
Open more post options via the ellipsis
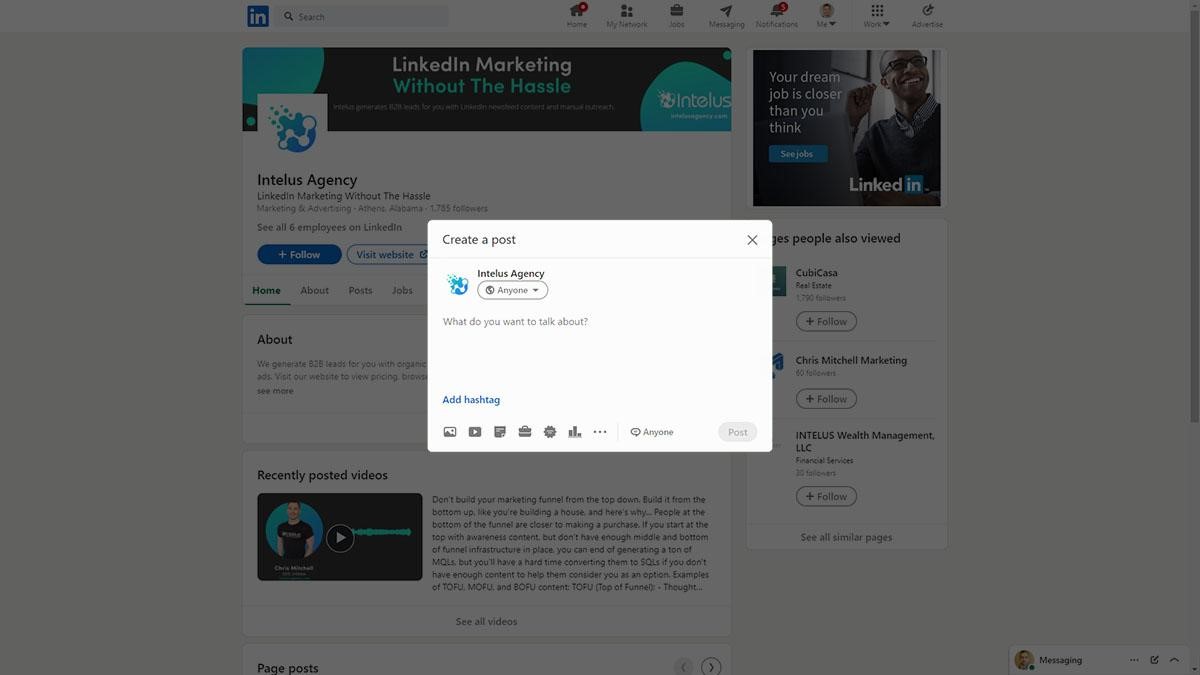click(599, 431)
